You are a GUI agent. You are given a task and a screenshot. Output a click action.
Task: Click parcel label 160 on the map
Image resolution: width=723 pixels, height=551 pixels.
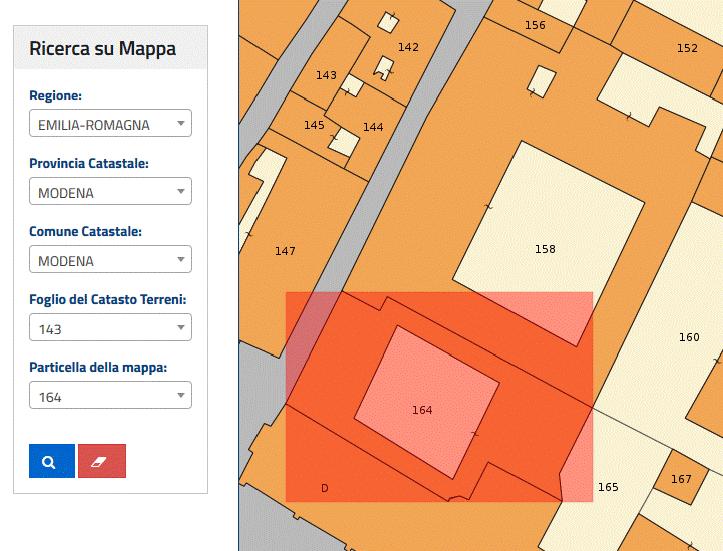pos(689,337)
